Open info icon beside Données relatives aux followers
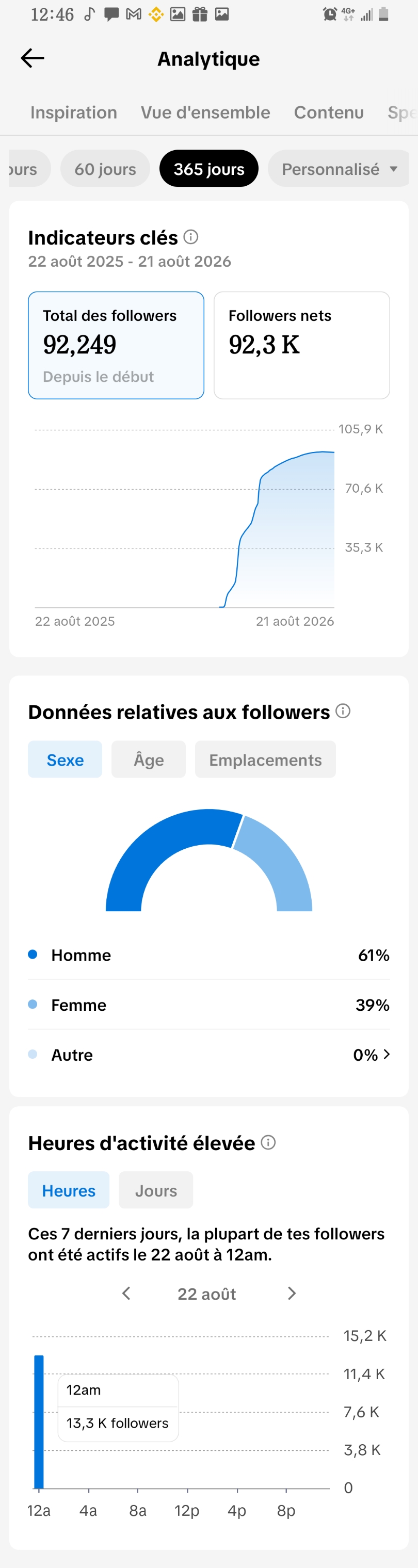 click(343, 711)
